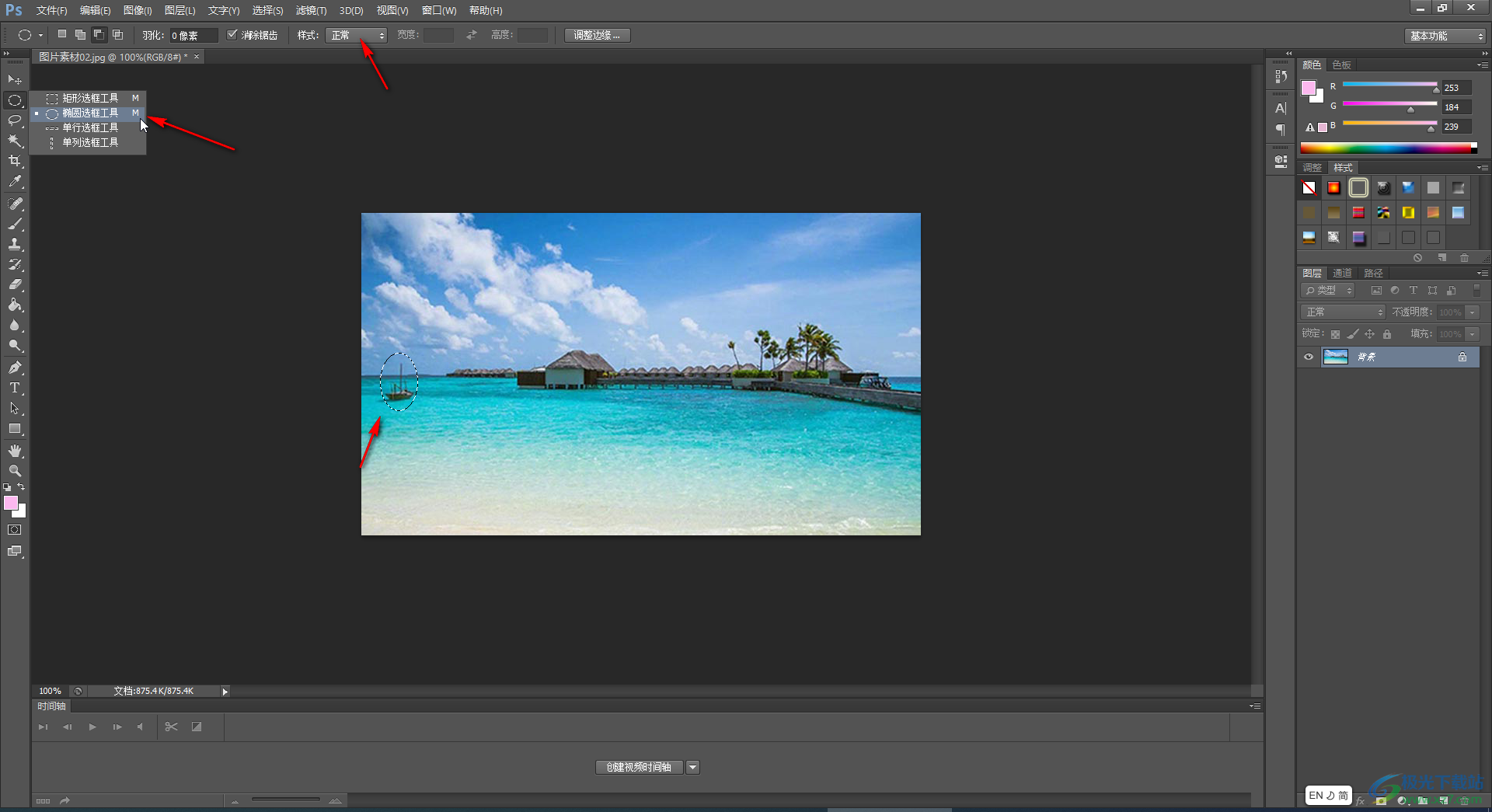Screen dimensions: 1492x812
Task: Click the 调整边缘... button
Action: coord(597,36)
